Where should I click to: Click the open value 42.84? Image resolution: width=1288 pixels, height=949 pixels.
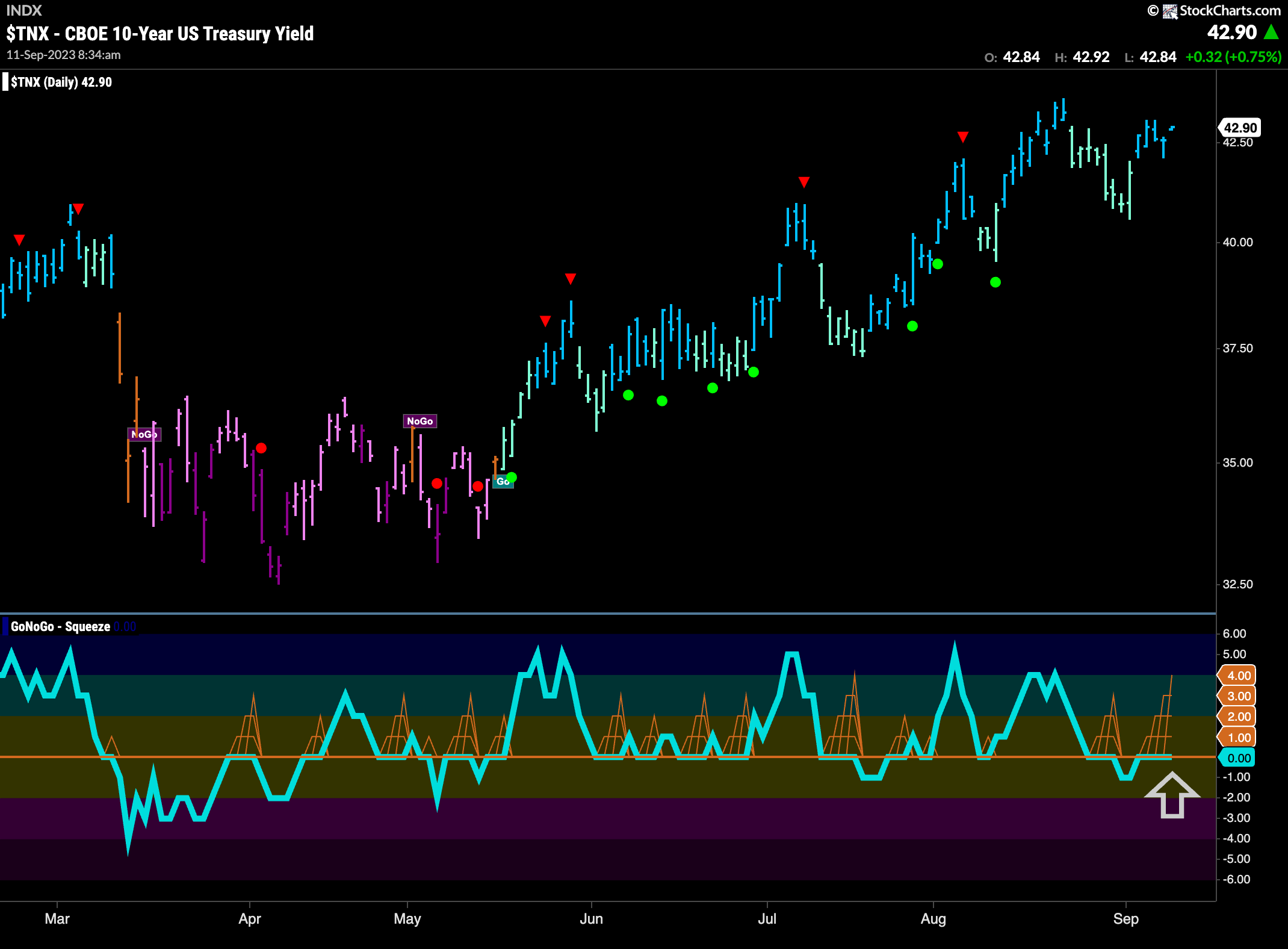click(x=1021, y=57)
